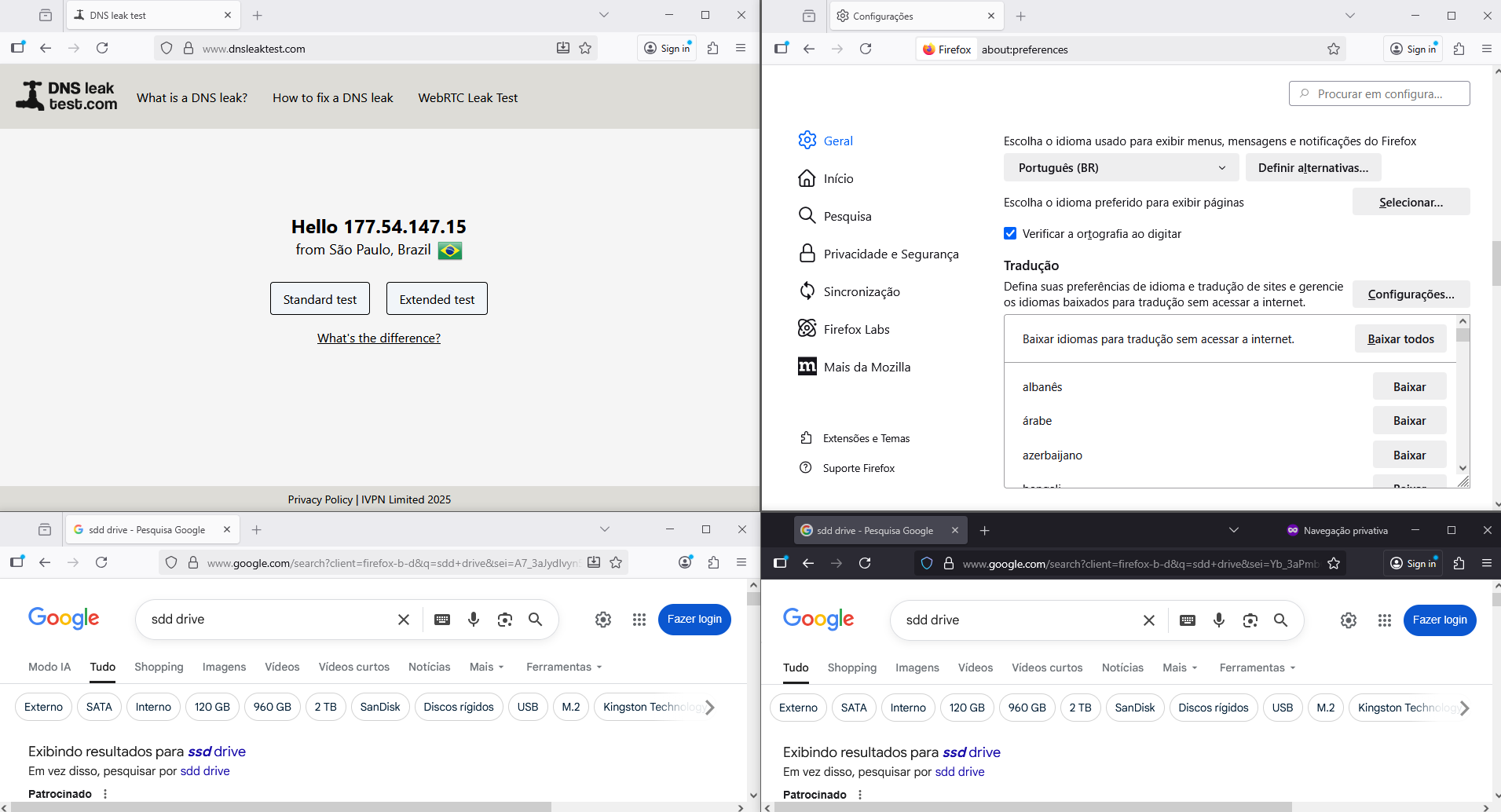
Task: Open tab list dropdown in DNS leak test window
Action: [x=604, y=15]
